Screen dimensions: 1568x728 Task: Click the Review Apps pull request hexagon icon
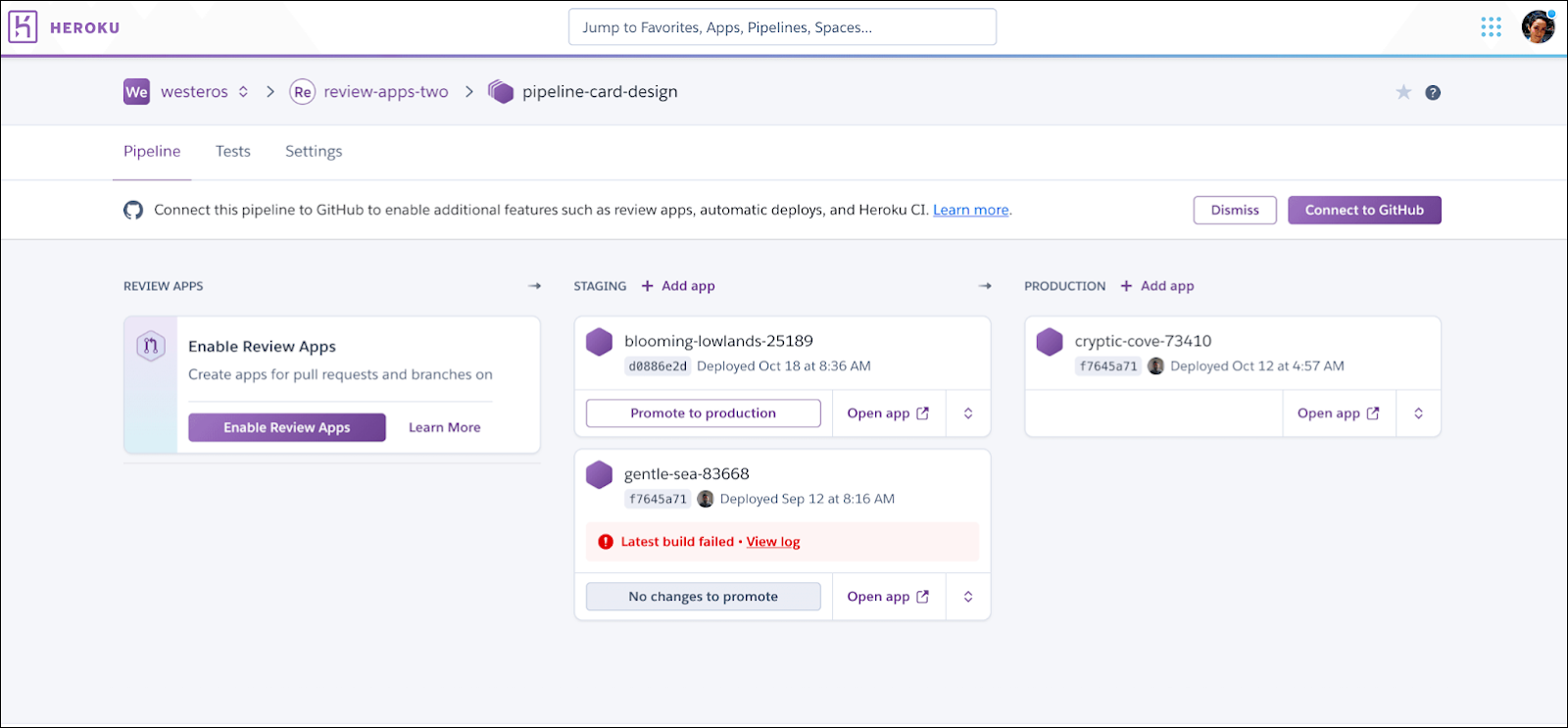coord(151,346)
